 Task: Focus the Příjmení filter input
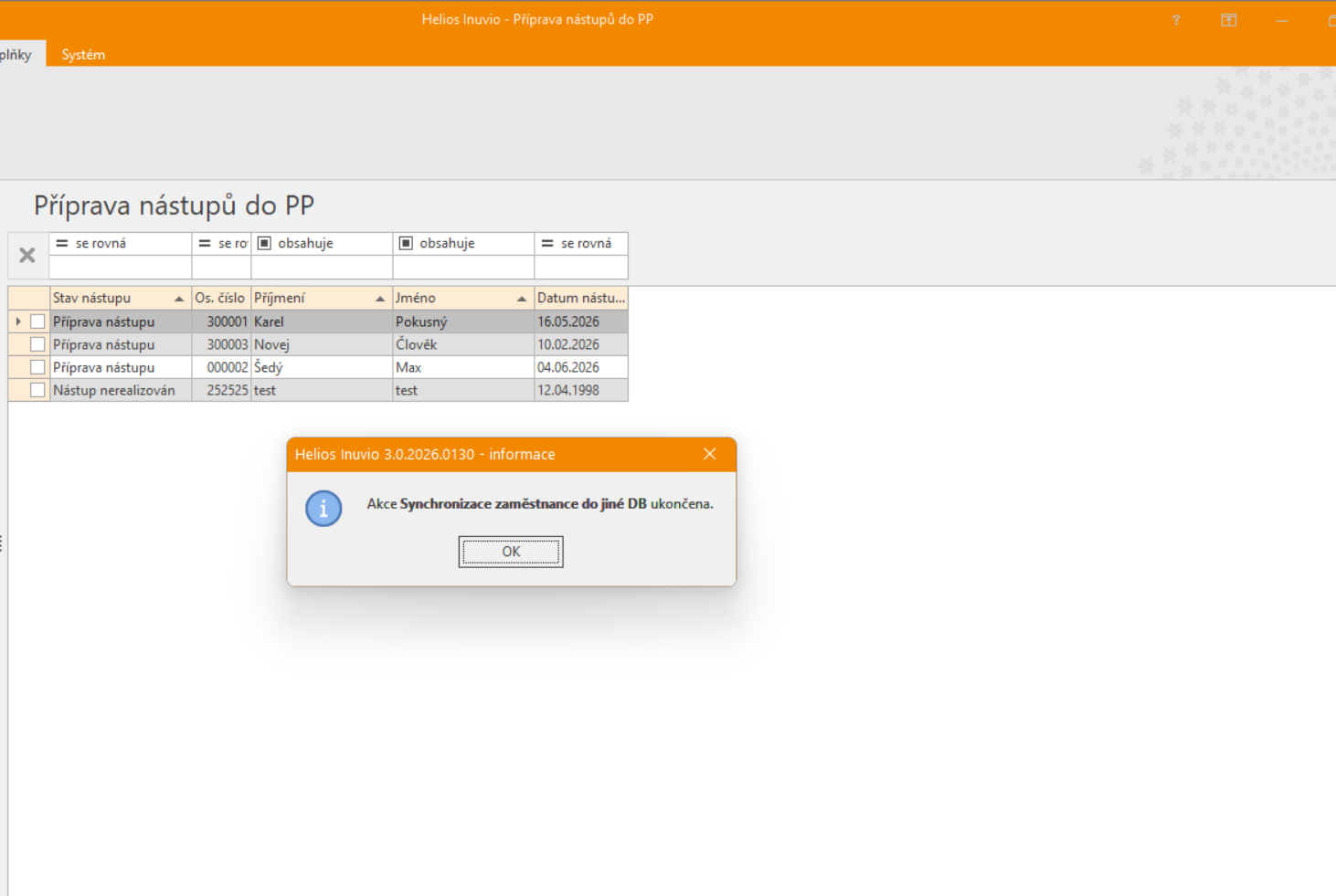click(322, 268)
